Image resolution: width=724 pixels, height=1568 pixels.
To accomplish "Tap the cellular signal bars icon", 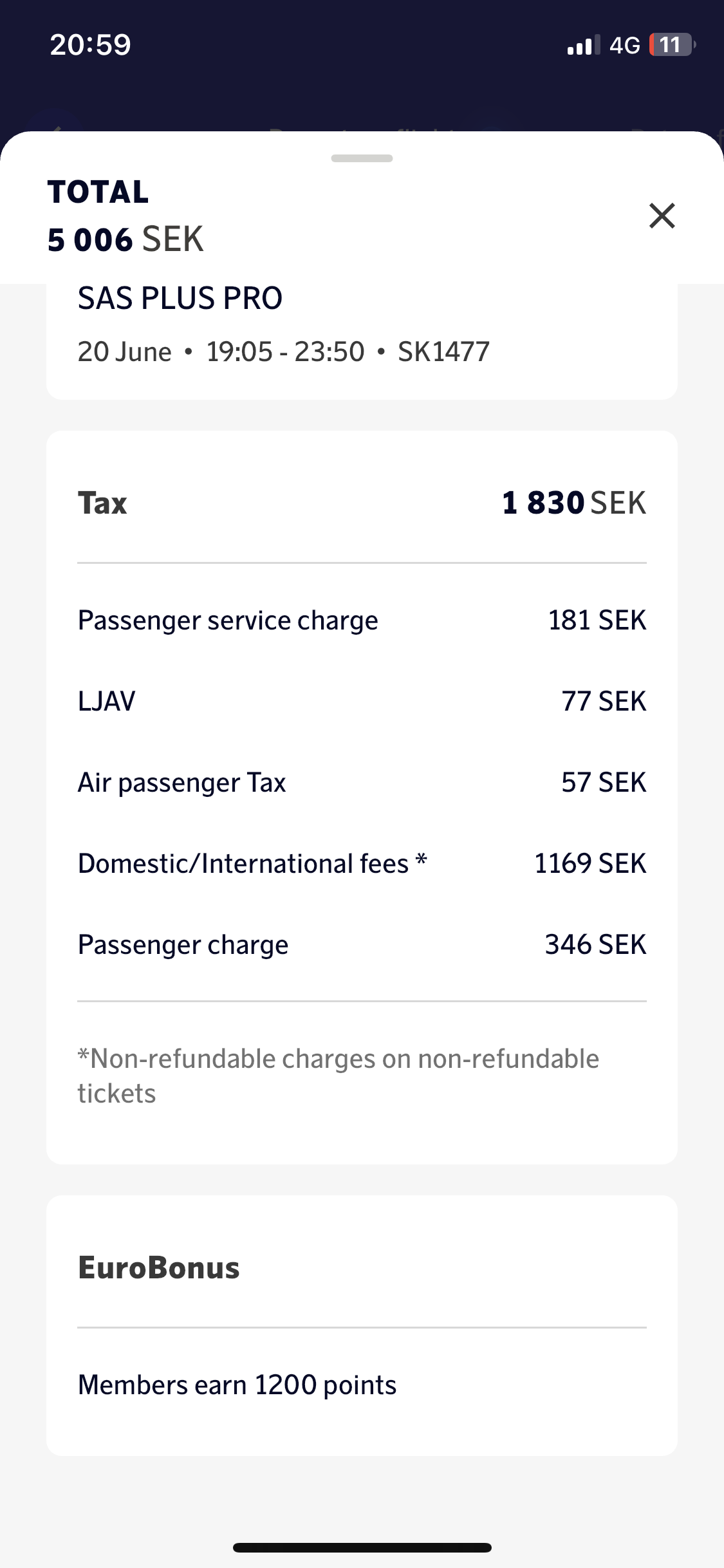I will 583,45.
